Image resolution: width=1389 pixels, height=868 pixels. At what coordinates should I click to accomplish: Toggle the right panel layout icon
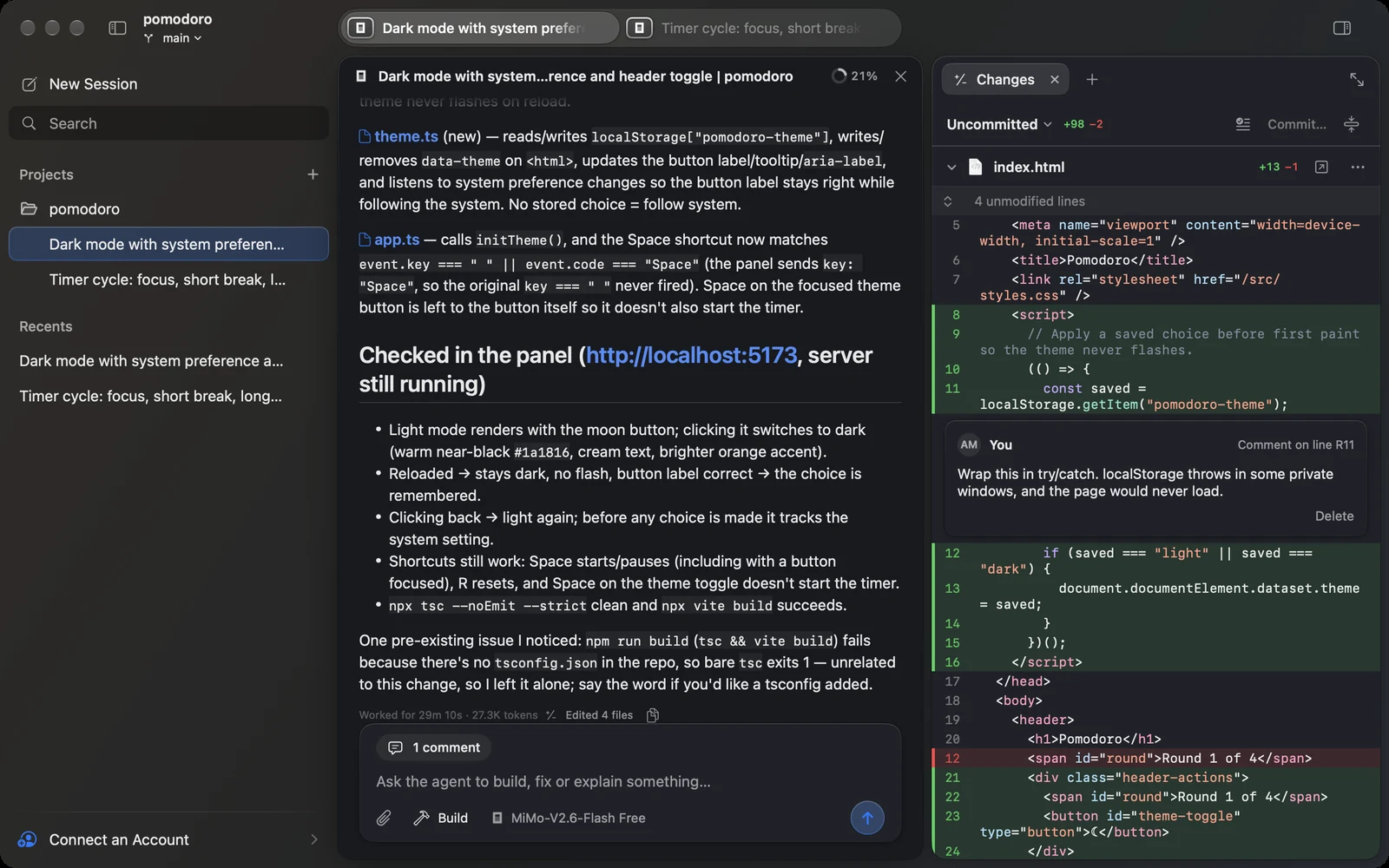pyautogui.click(x=1342, y=28)
